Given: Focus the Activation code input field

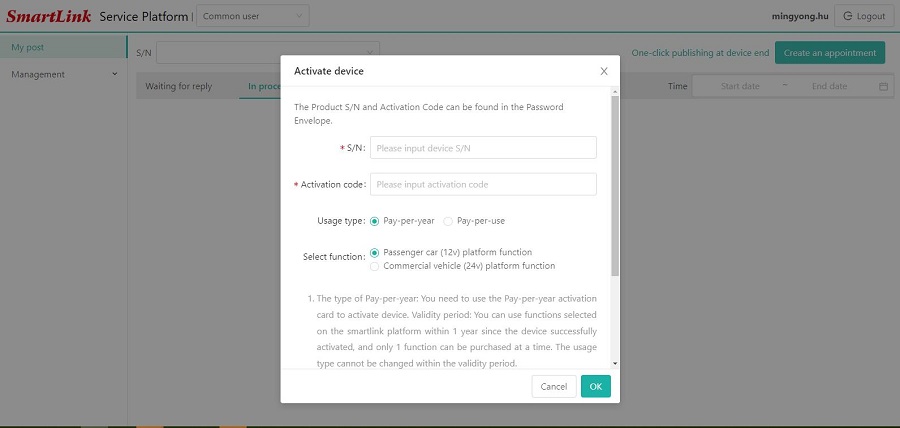Looking at the screenshot, I should pos(483,184).
